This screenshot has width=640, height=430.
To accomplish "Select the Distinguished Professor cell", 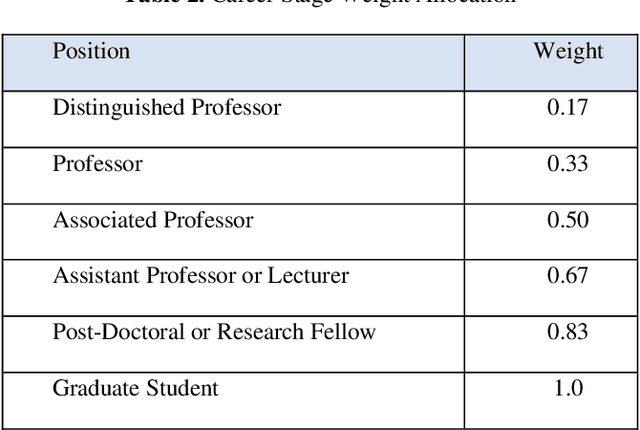I will 167,108.
